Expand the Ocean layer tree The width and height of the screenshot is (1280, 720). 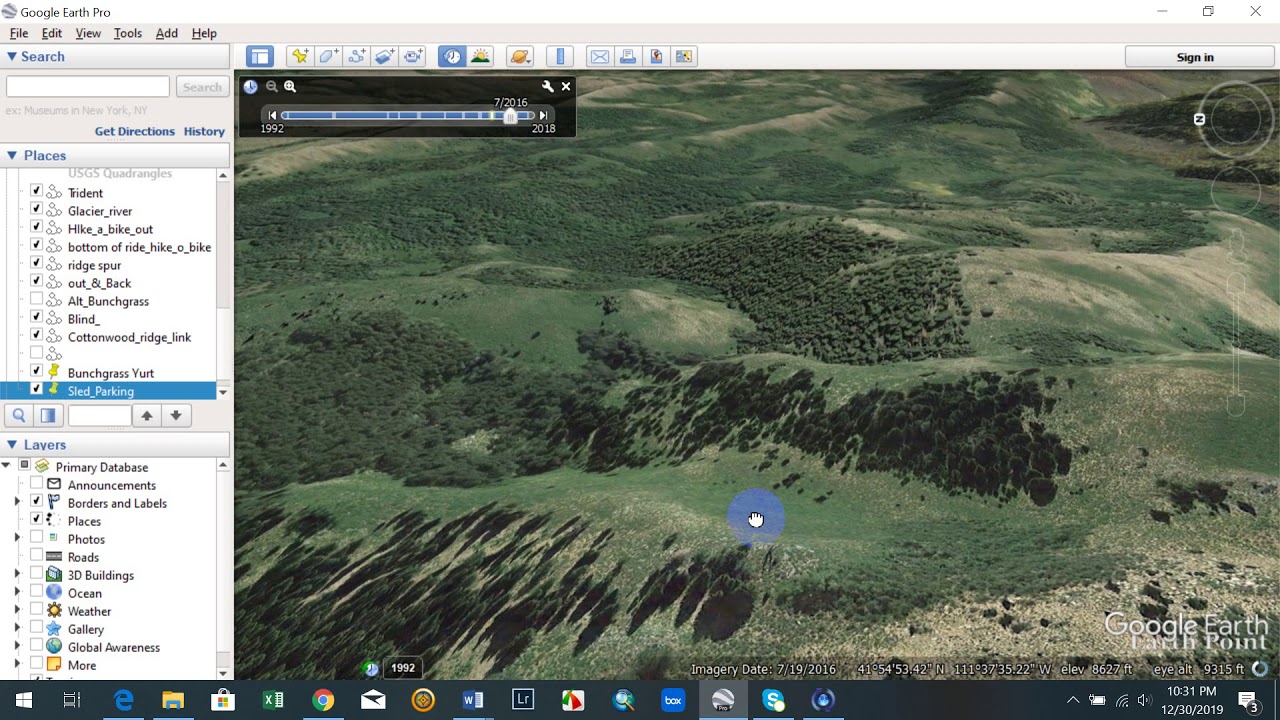coord(17,592)
